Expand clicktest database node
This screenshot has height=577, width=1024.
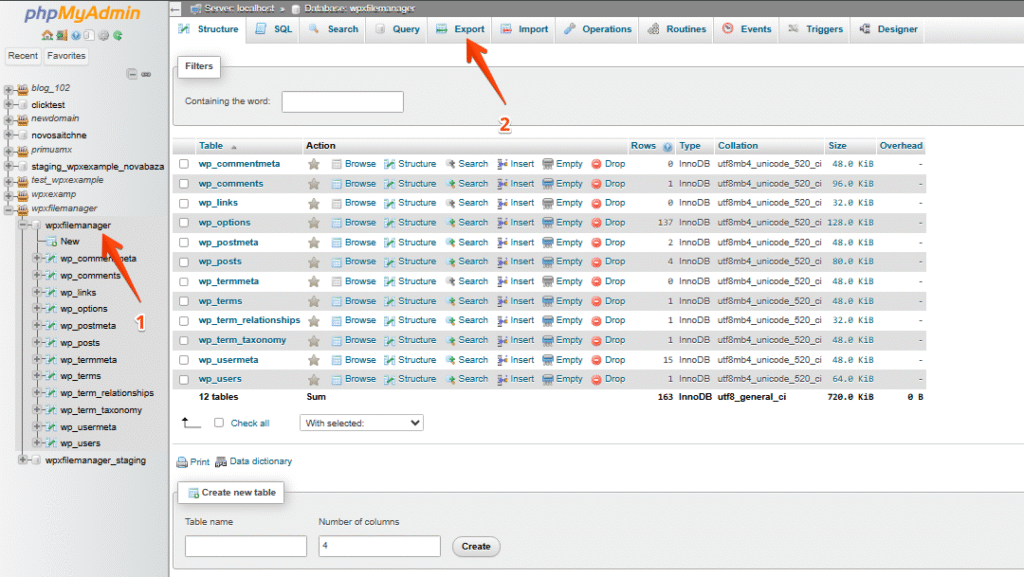click(8, 104)
